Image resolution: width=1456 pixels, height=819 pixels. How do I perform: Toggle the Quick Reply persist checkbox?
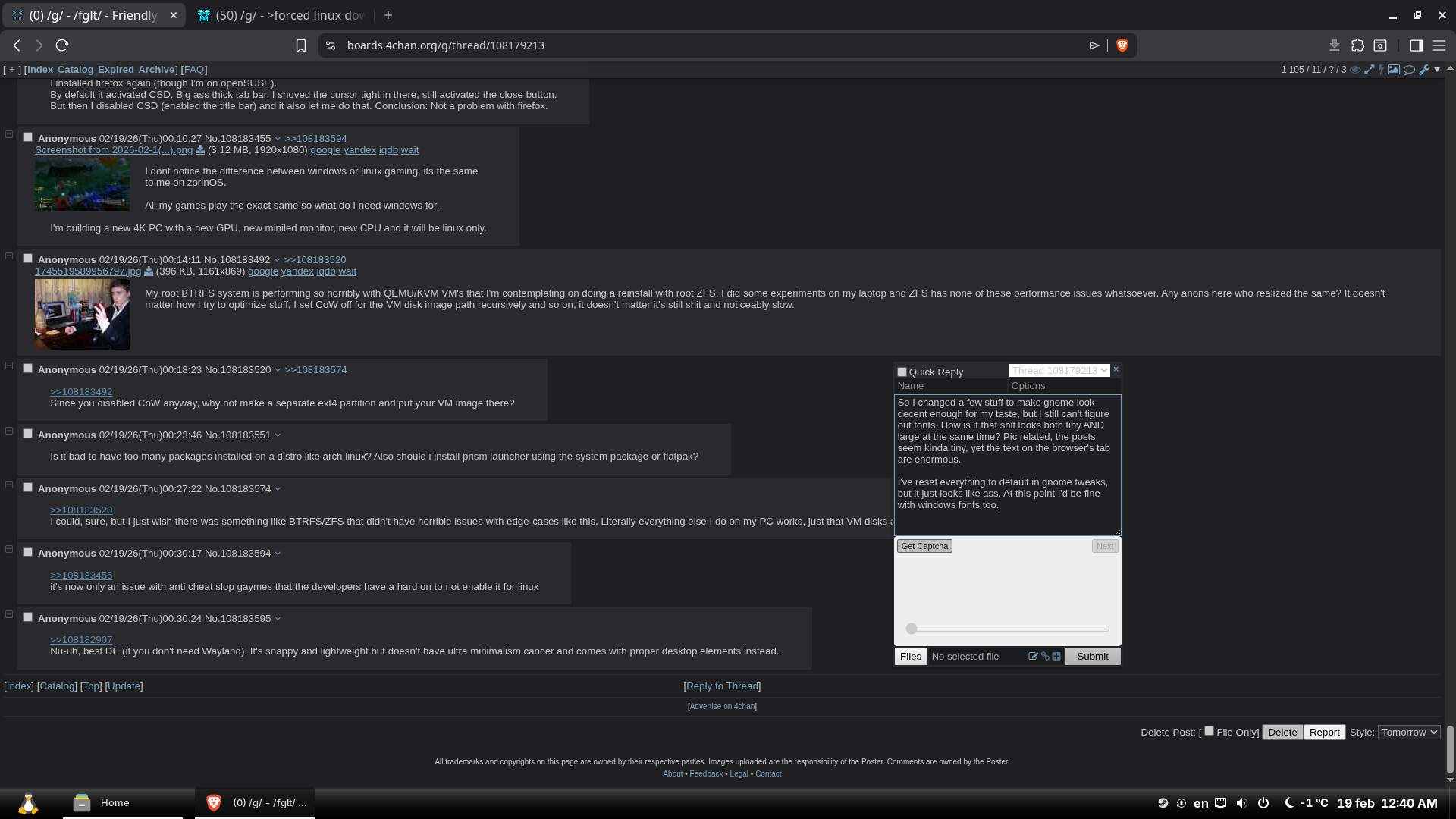902,372
